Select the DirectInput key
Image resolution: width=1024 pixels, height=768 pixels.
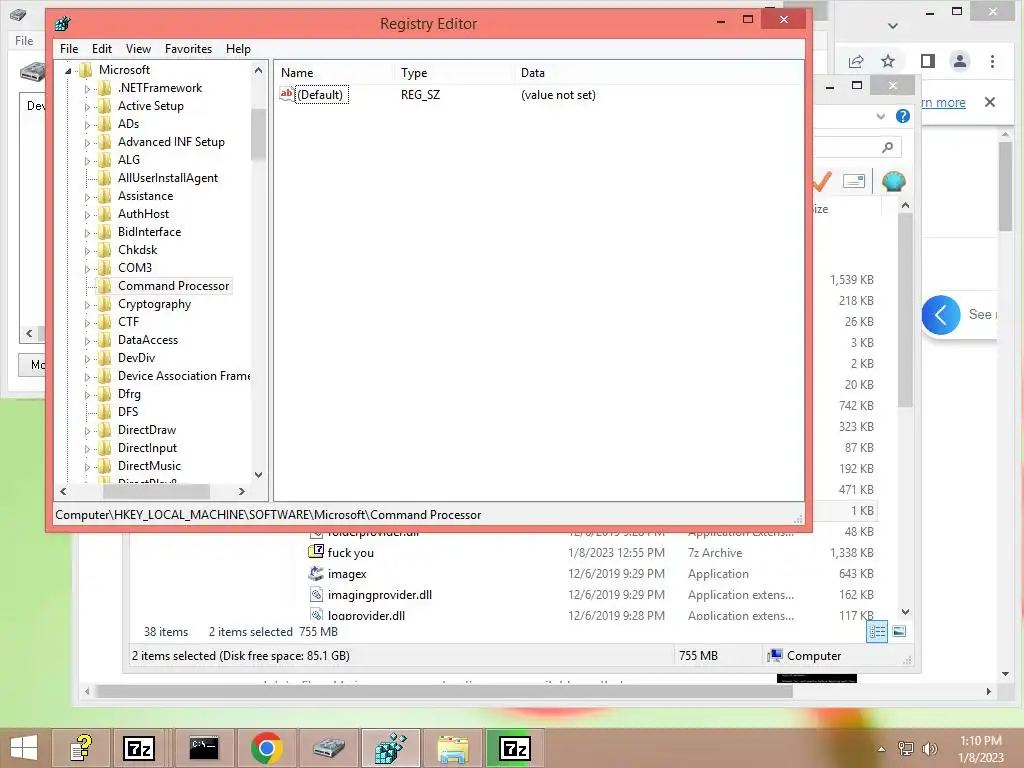tap(147, 448)
